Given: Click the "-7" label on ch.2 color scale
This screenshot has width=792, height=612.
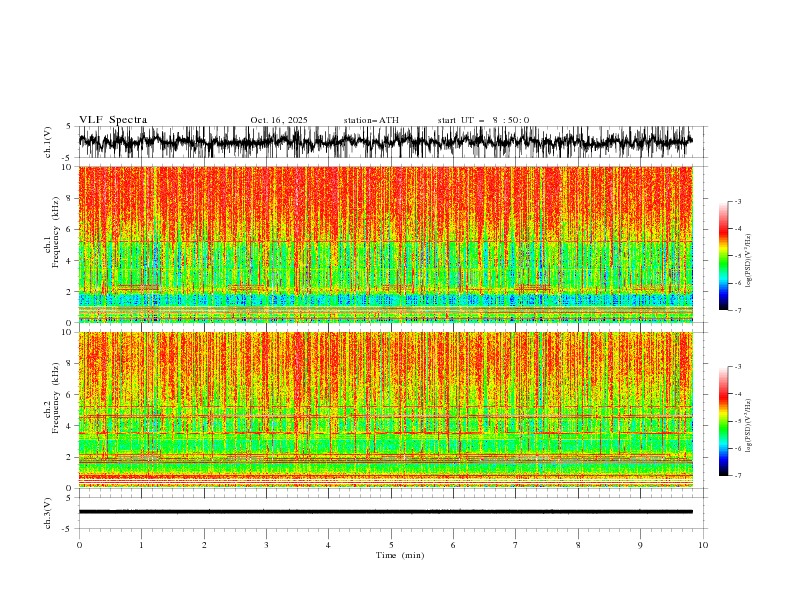Looking at the screenshot, I should point(738,476).
